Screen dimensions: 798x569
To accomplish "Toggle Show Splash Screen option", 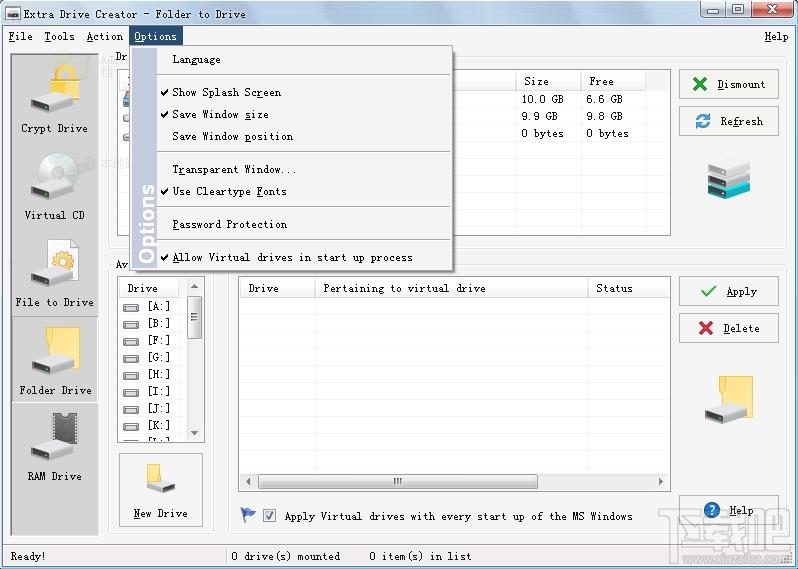I will tap(304, 92).
